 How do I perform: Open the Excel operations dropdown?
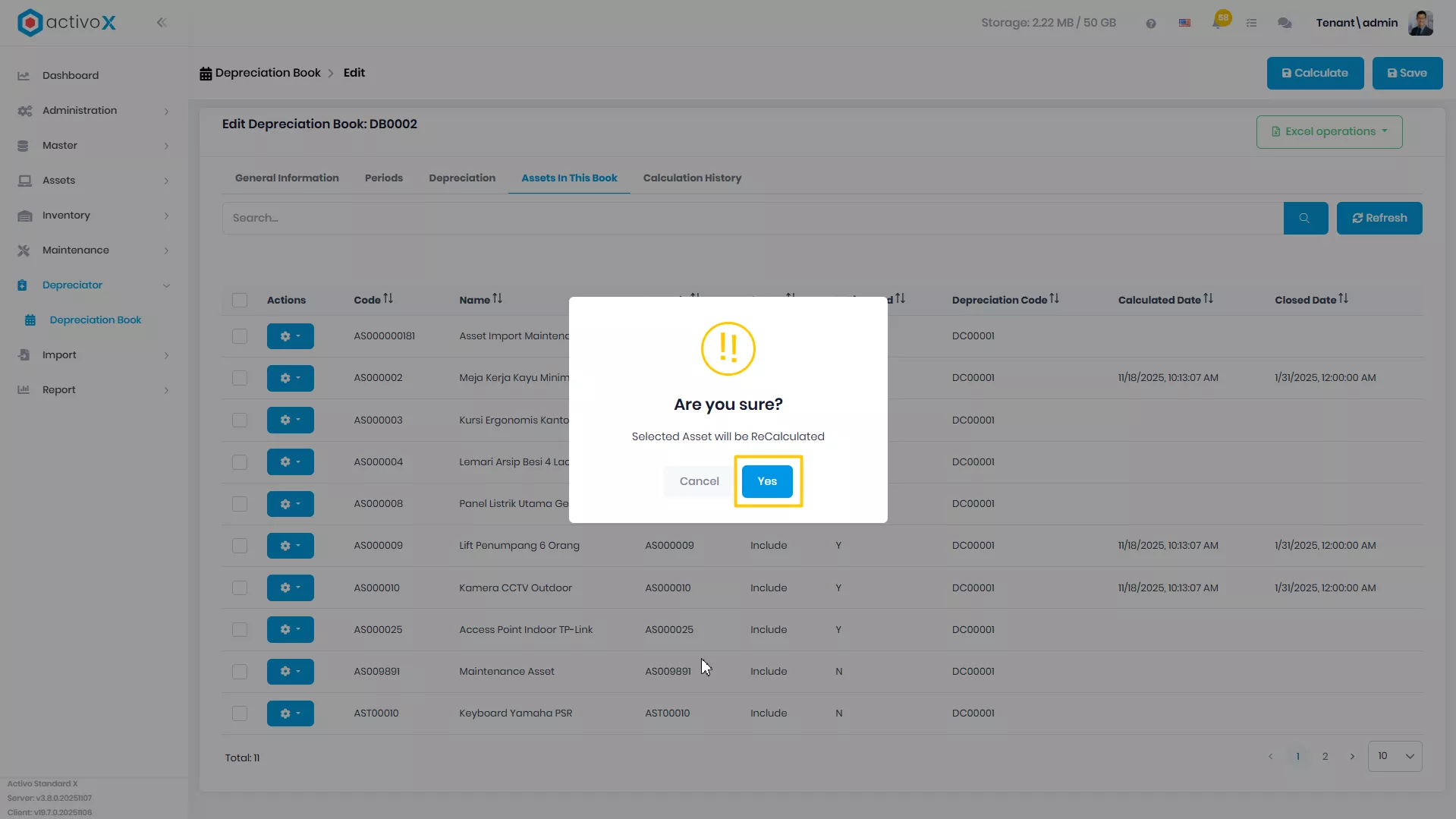tap(1329, 131)
